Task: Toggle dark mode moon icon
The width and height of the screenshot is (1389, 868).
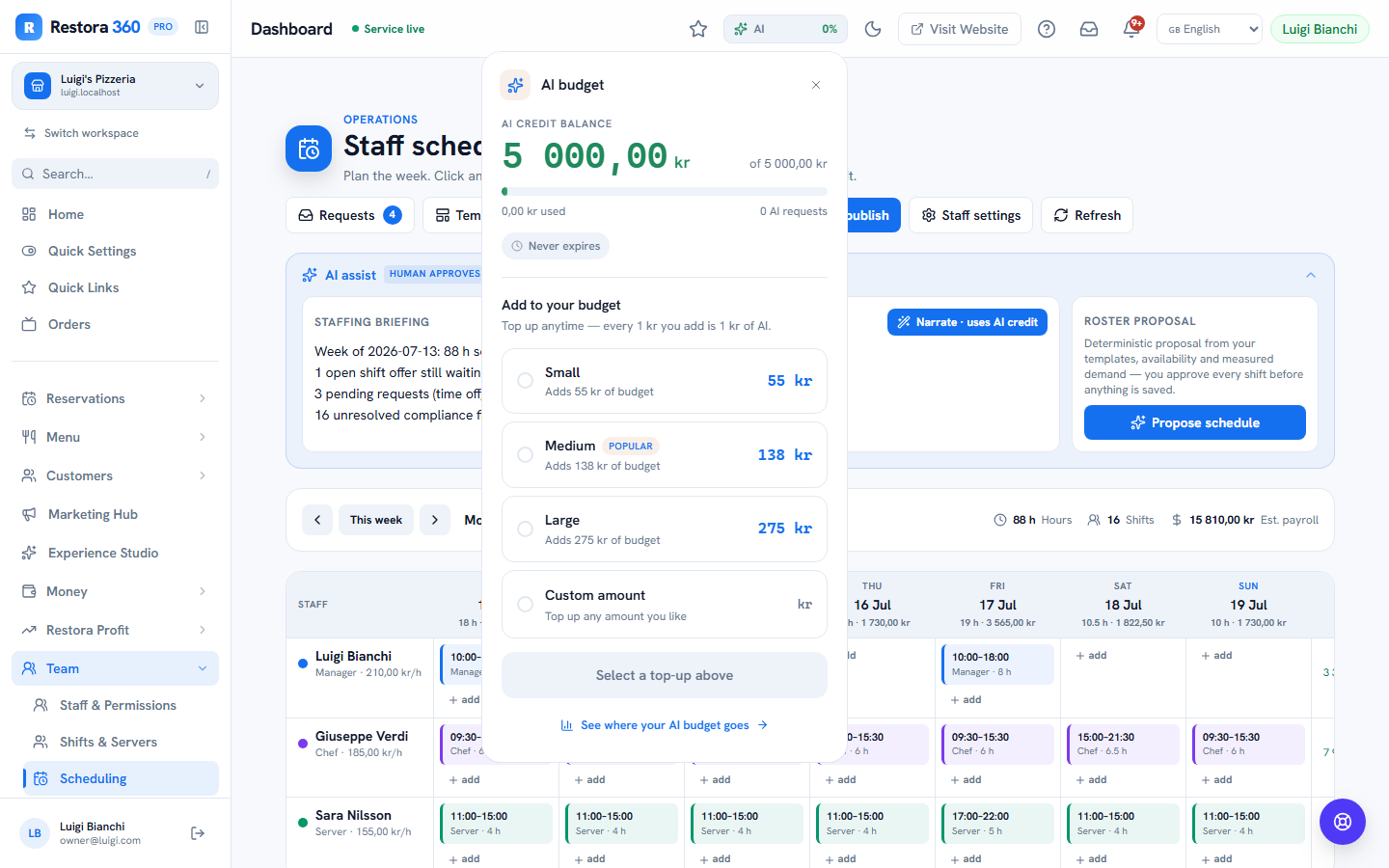Action: 873,29
